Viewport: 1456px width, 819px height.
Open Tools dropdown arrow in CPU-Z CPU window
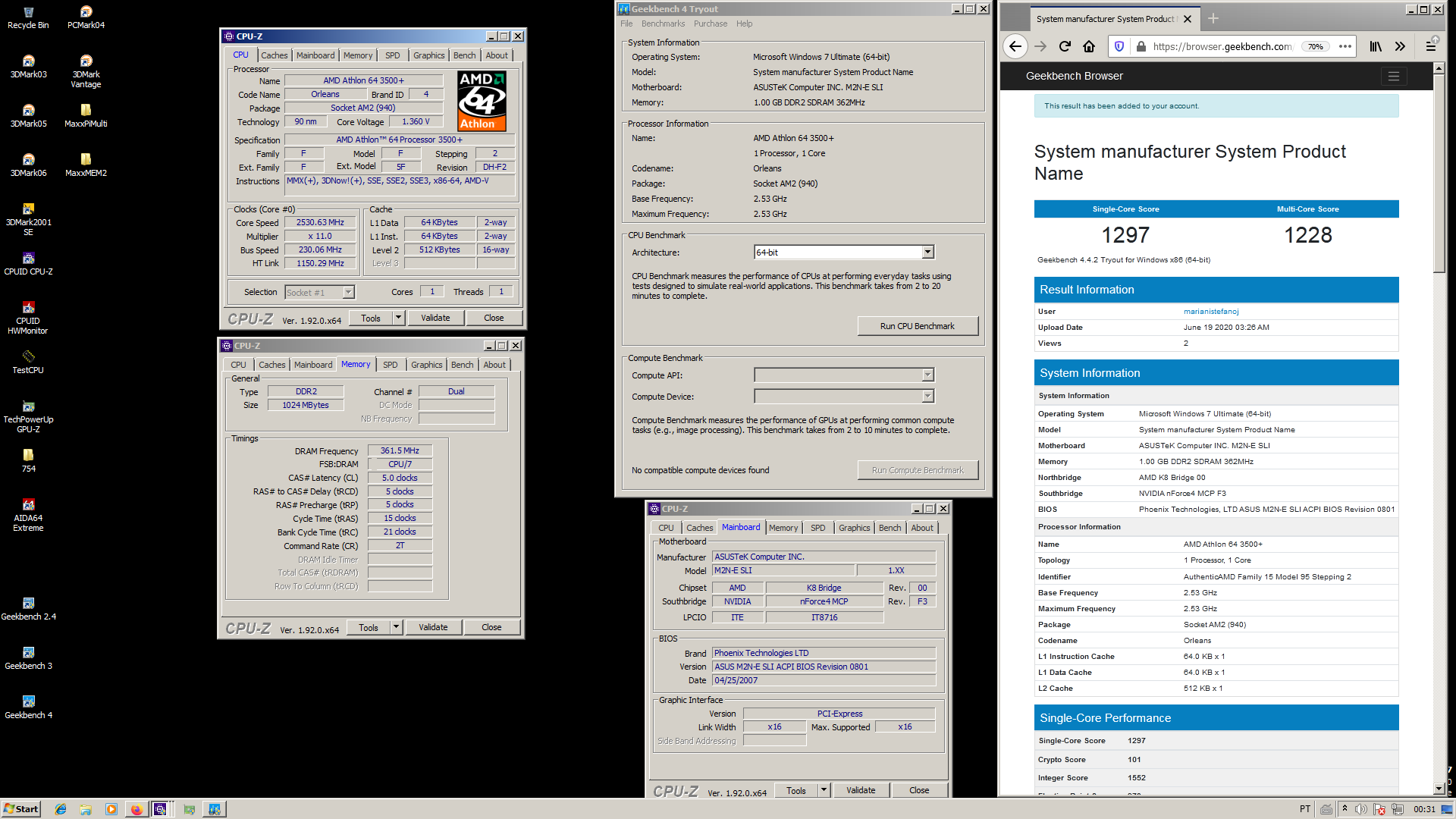coord(398,318)
